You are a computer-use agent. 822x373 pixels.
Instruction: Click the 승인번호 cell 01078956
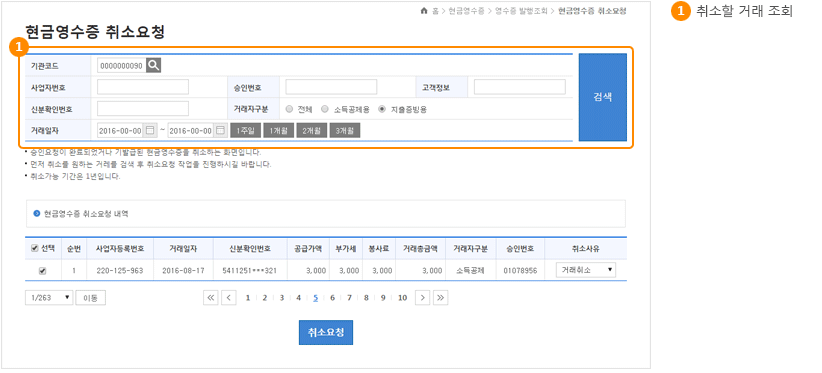[520, 271]
